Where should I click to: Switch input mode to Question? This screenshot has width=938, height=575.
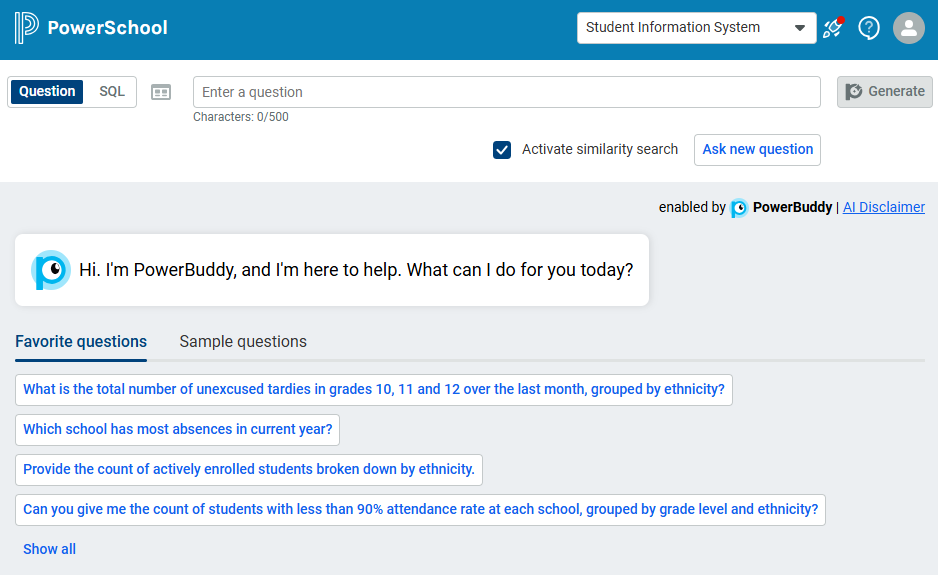point(47,92)
